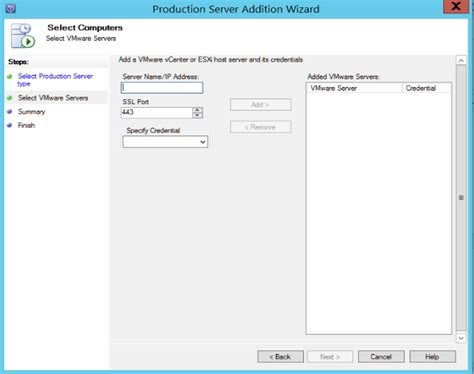Click the Select Computers heading text
Viewport: 474px width, 374px height.
click(85, 28)
